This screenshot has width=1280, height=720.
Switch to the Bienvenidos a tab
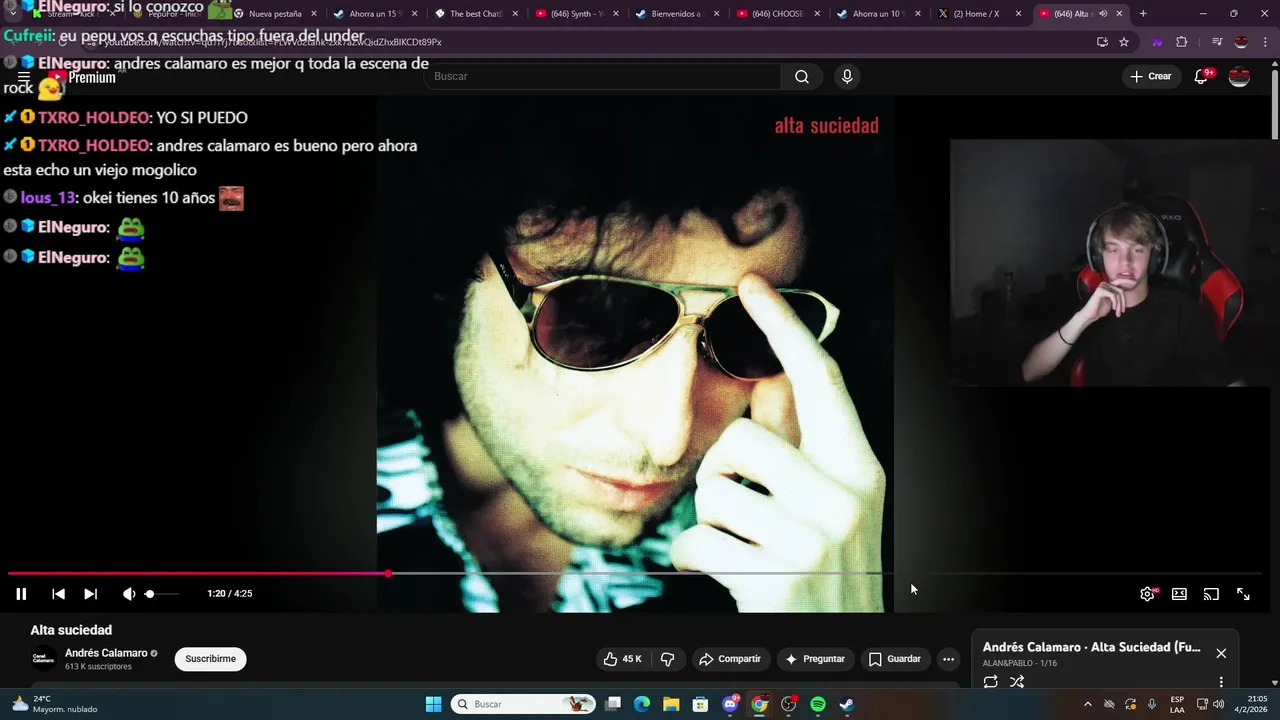[677, 14]
